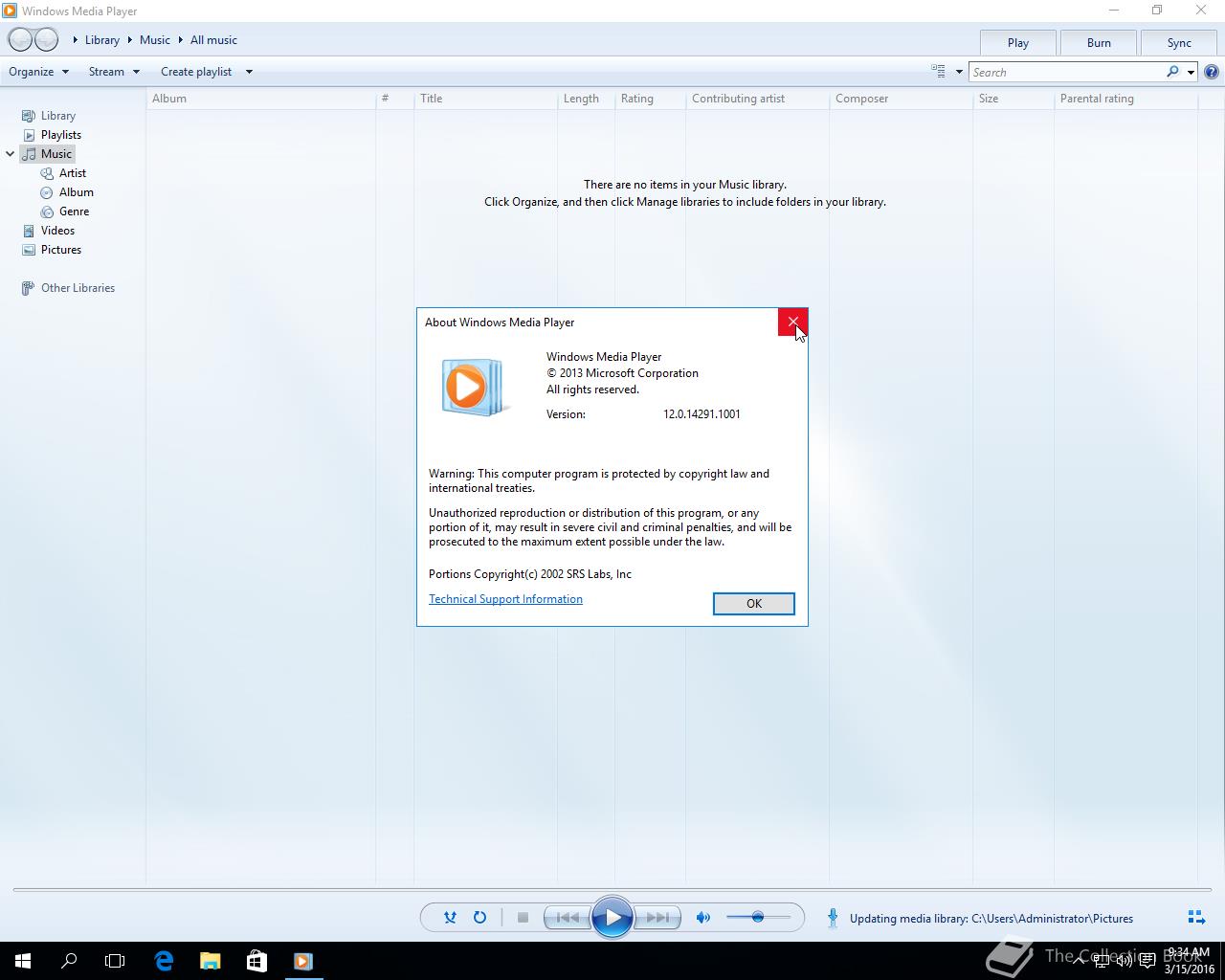1225x980 pixels.
Task: Click the Forward navigation arrow button
Action: point(46,40)
